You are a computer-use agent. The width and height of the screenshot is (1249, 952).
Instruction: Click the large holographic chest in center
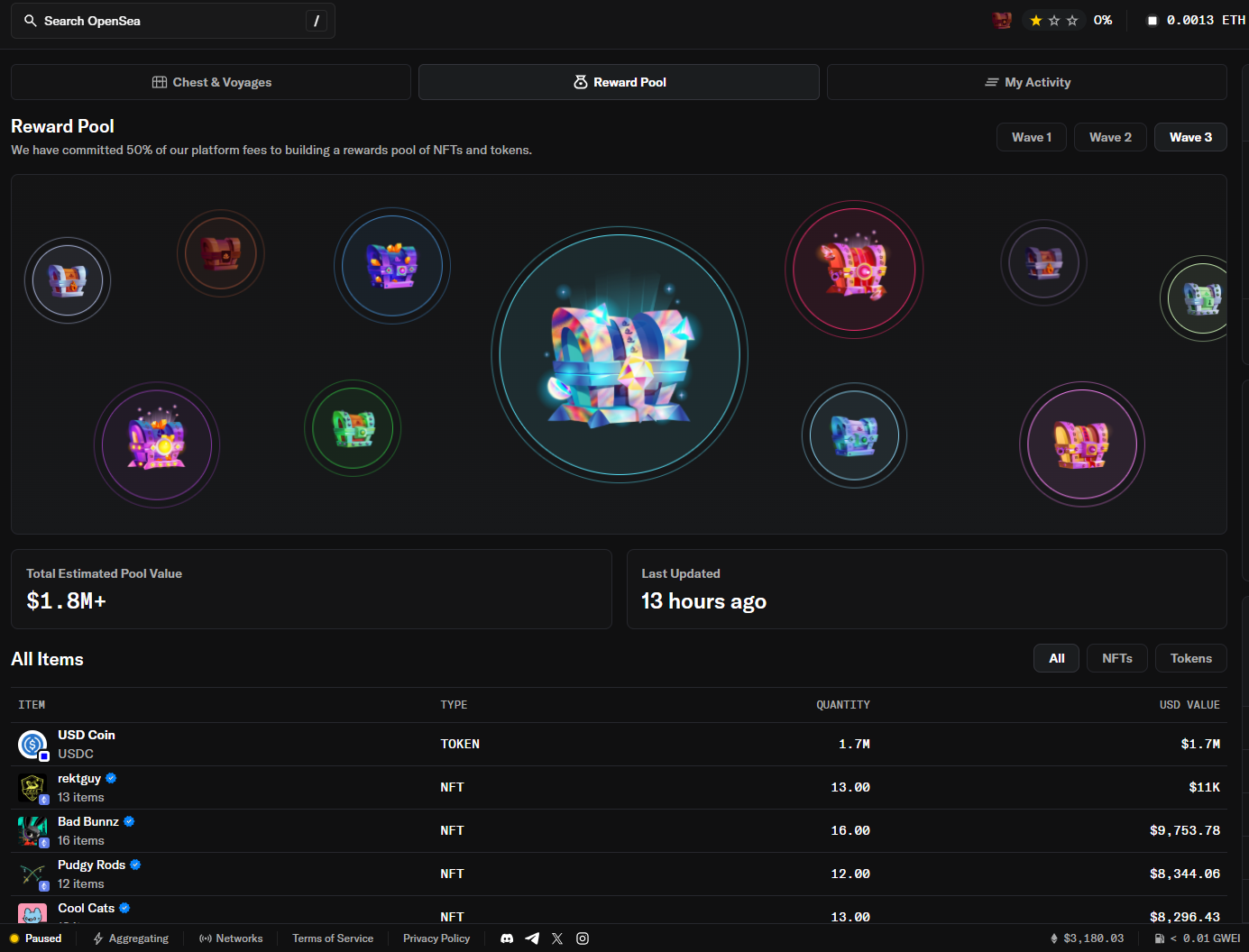pyautogui.click(x=620, y=355)
